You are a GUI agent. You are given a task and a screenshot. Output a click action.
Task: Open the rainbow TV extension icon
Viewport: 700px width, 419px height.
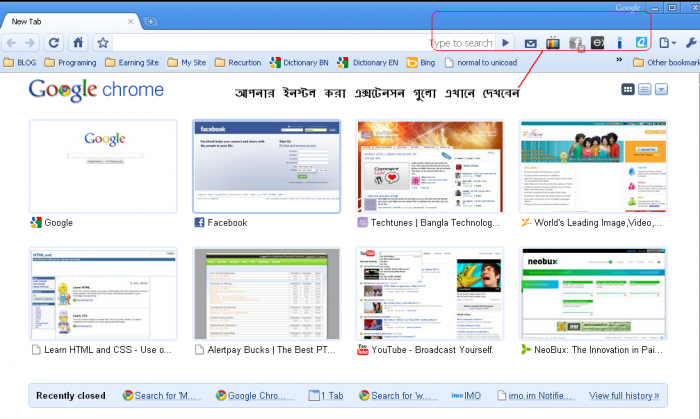tap(553, 43)
